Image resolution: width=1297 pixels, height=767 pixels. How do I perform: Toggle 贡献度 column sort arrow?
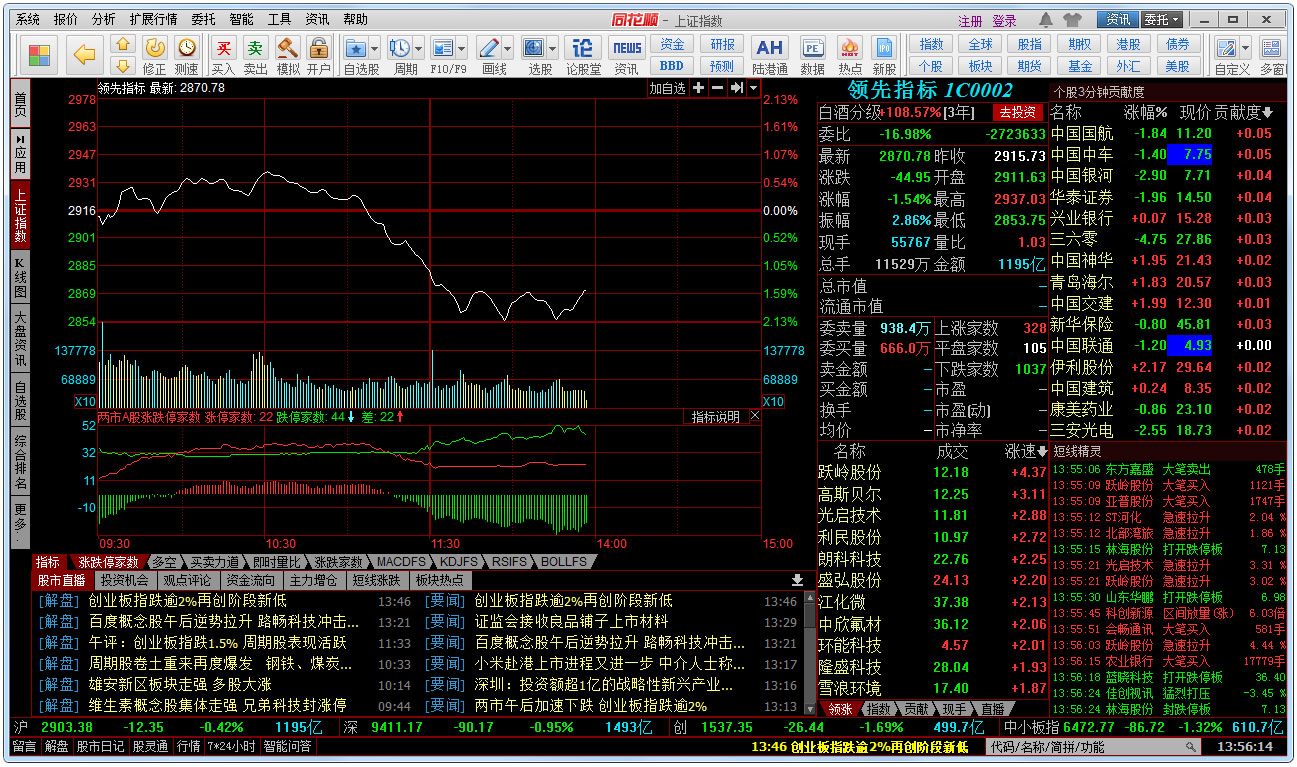[1268, 112]
